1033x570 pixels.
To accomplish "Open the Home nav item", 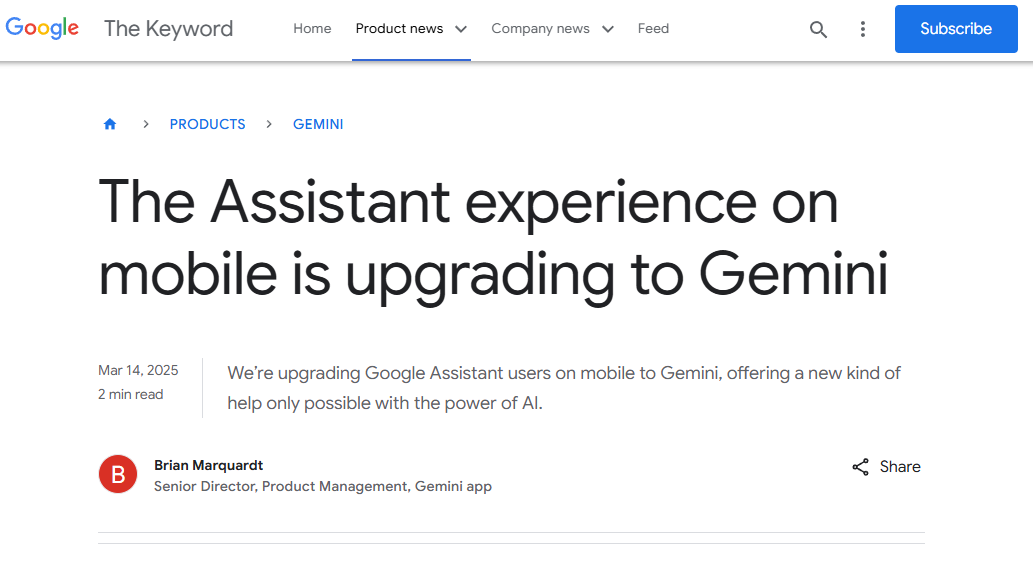I will [x=312, y=29].
